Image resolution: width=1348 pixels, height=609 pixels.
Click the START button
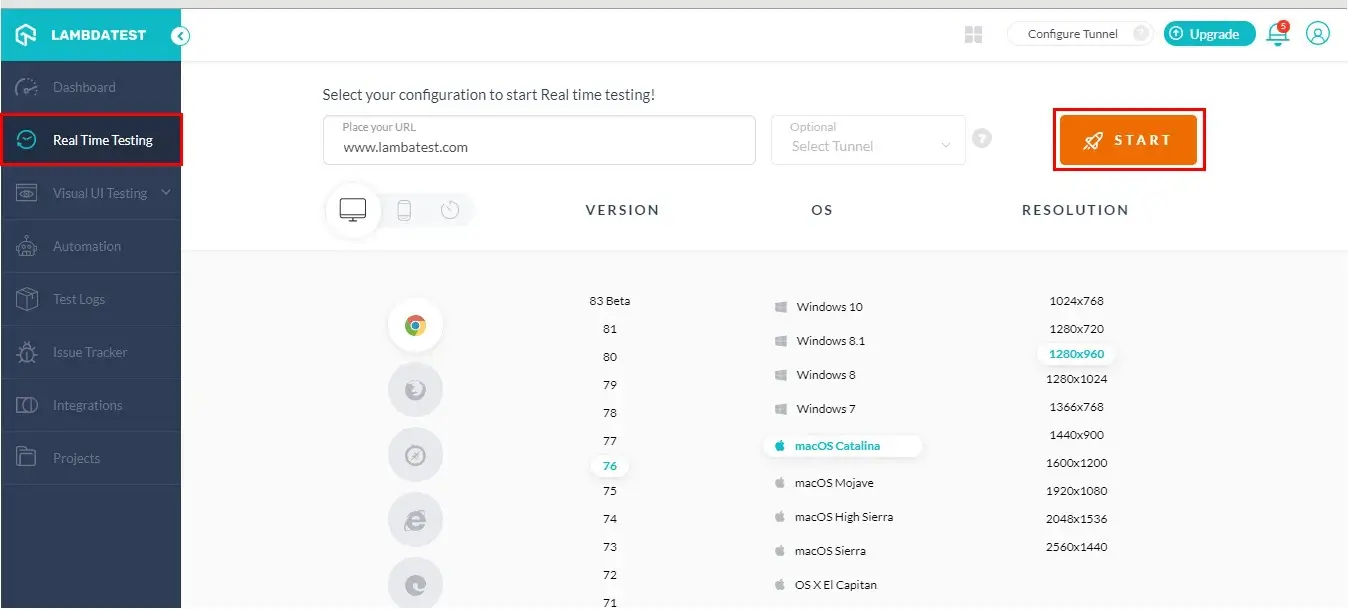click(1129, 140)
